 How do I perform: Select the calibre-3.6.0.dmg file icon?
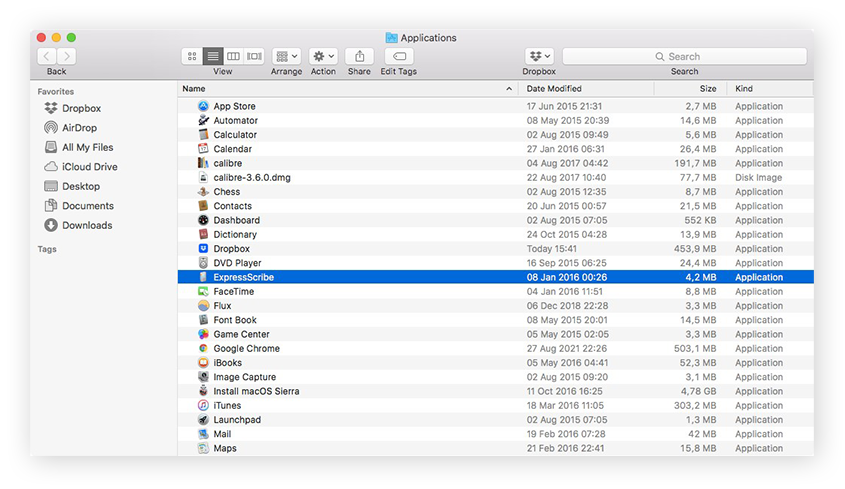pyautogui.click(x=203, y=177)
